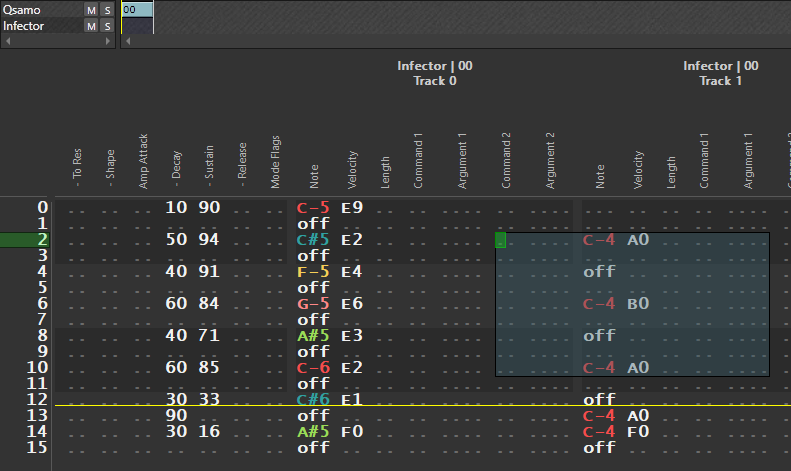
Task: Click velocity B0 in Track 1
Action: click(638, 304)
